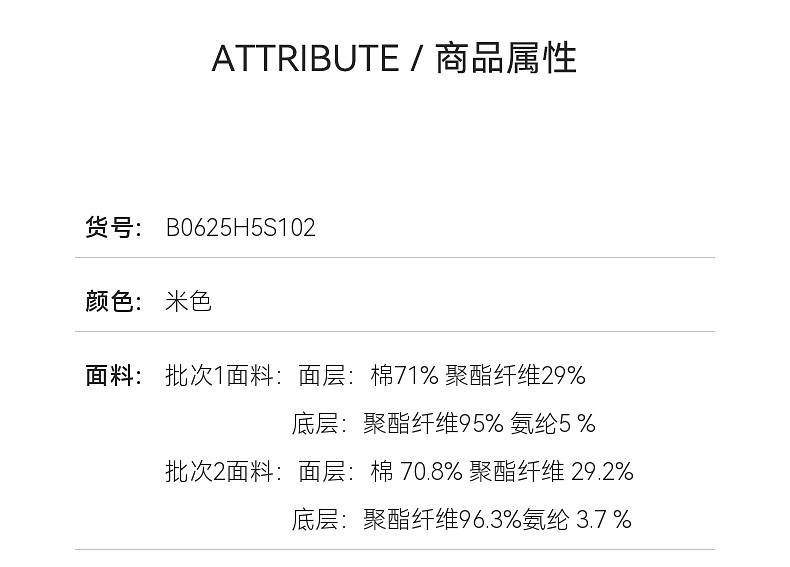Click 底层 label beside 聚酯纤维96.3%
Screen dimensions: 790x567
tap(315, 519)
